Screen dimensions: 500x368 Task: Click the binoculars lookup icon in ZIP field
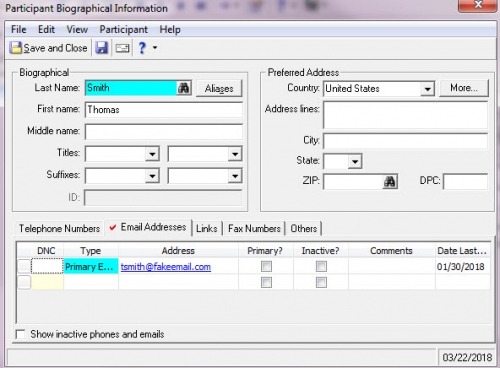point(390,182)
